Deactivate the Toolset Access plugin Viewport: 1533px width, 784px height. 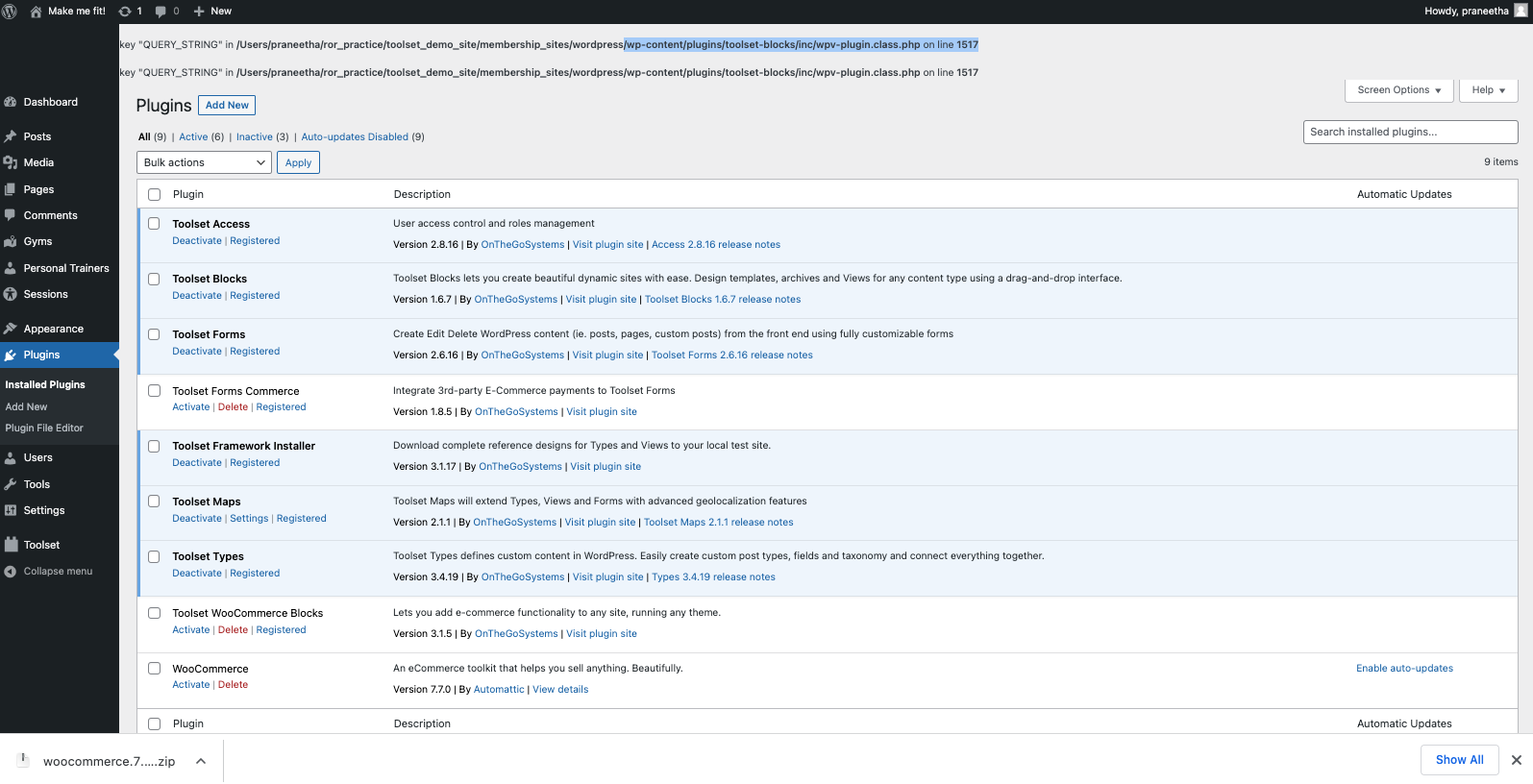[x=197, y=241]
